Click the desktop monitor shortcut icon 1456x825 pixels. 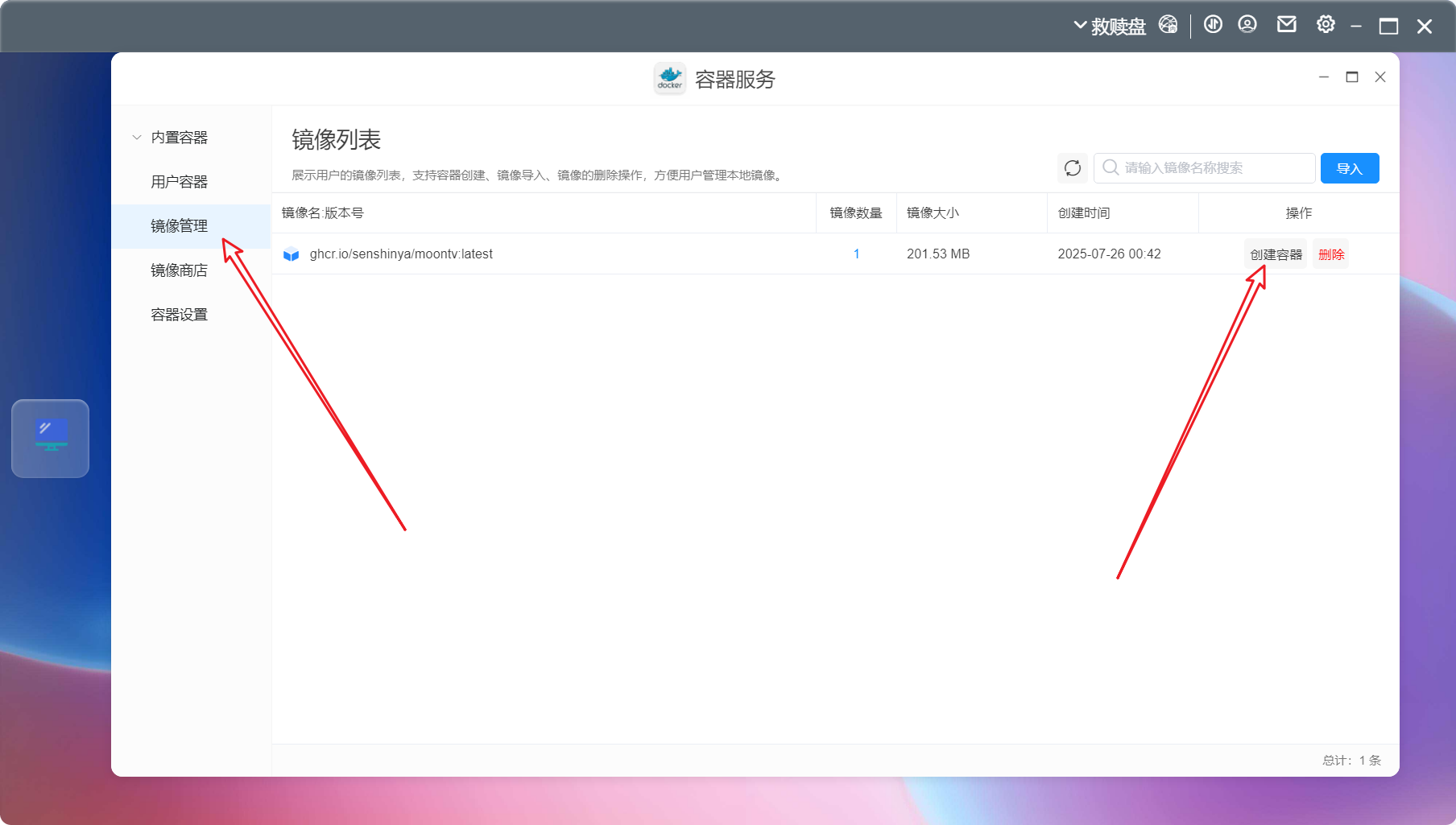[x=51, y=439]
